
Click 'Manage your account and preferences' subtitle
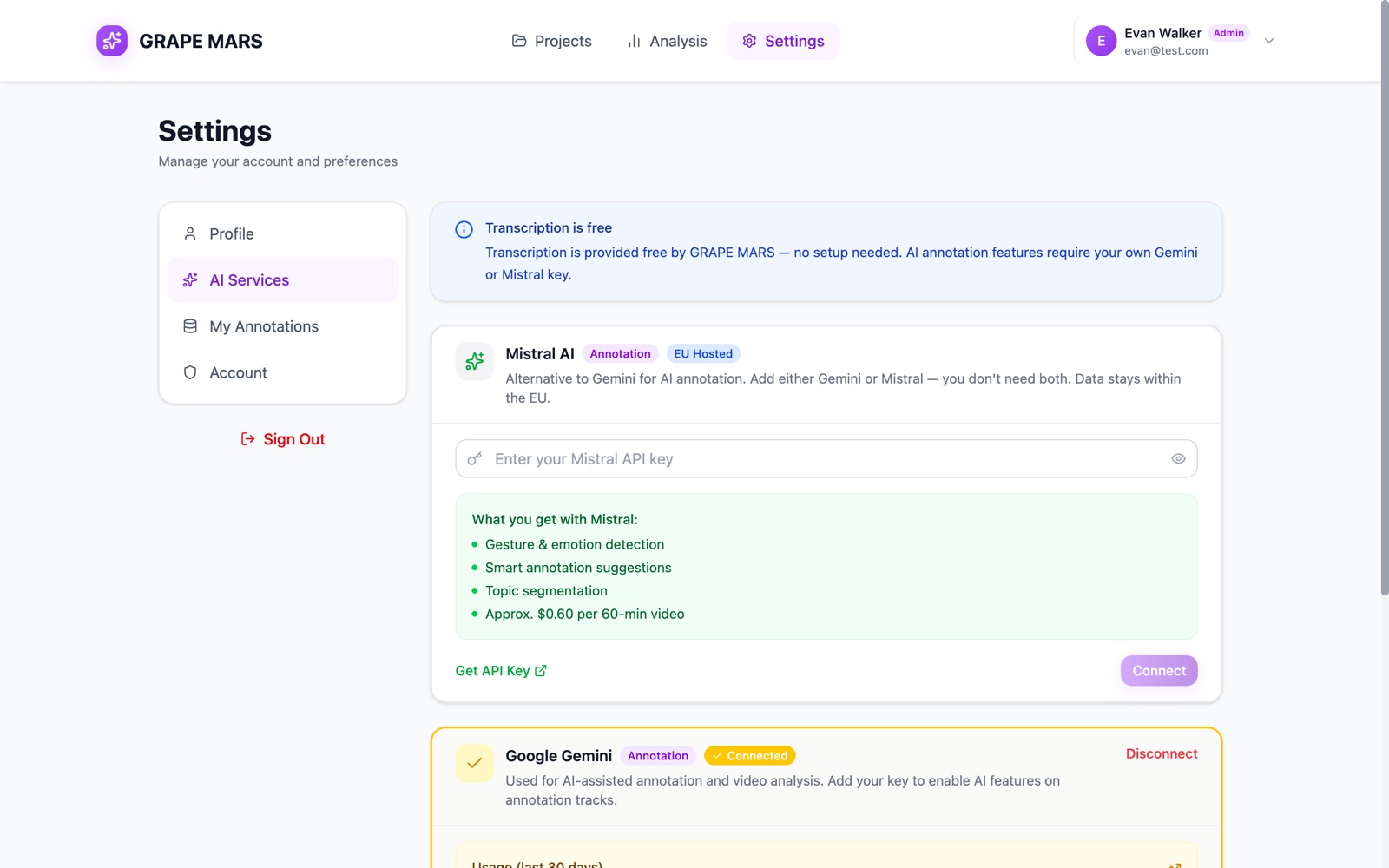278,161
